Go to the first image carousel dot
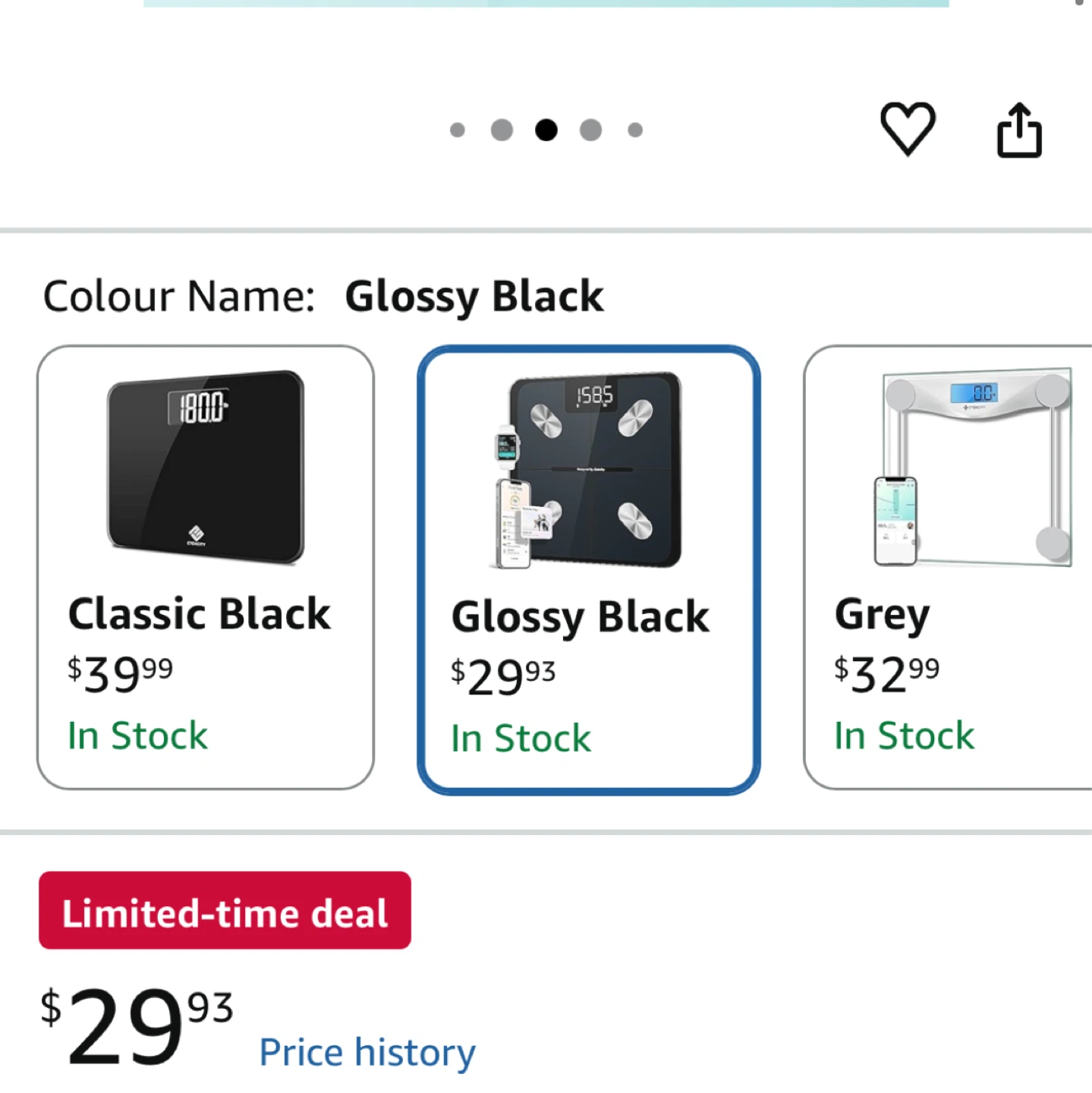Viewport: 1092px width, 1093px height. click(458, 131)
